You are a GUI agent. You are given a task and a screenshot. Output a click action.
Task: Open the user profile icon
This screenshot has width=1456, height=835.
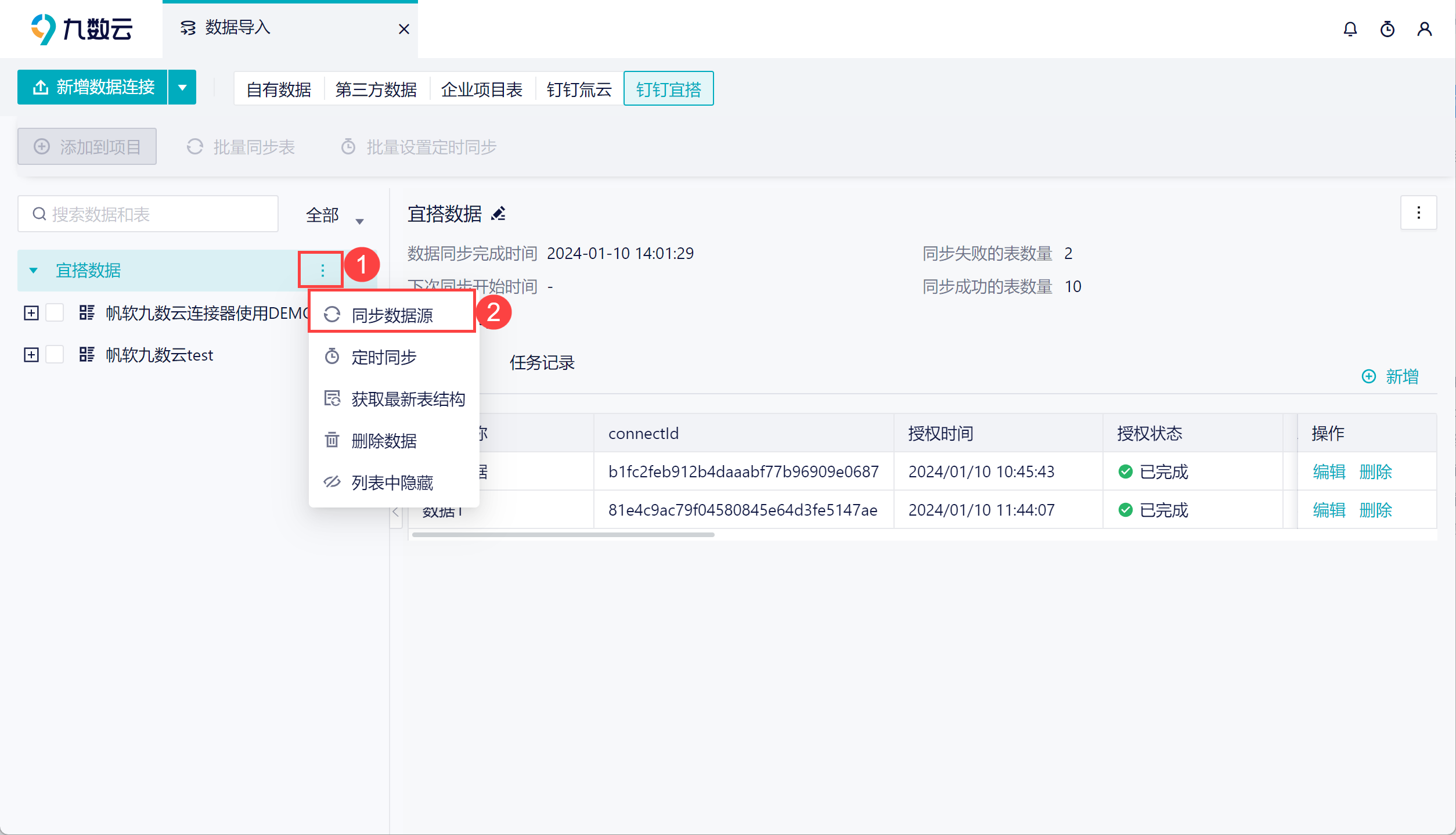[x=1425, y=29]
